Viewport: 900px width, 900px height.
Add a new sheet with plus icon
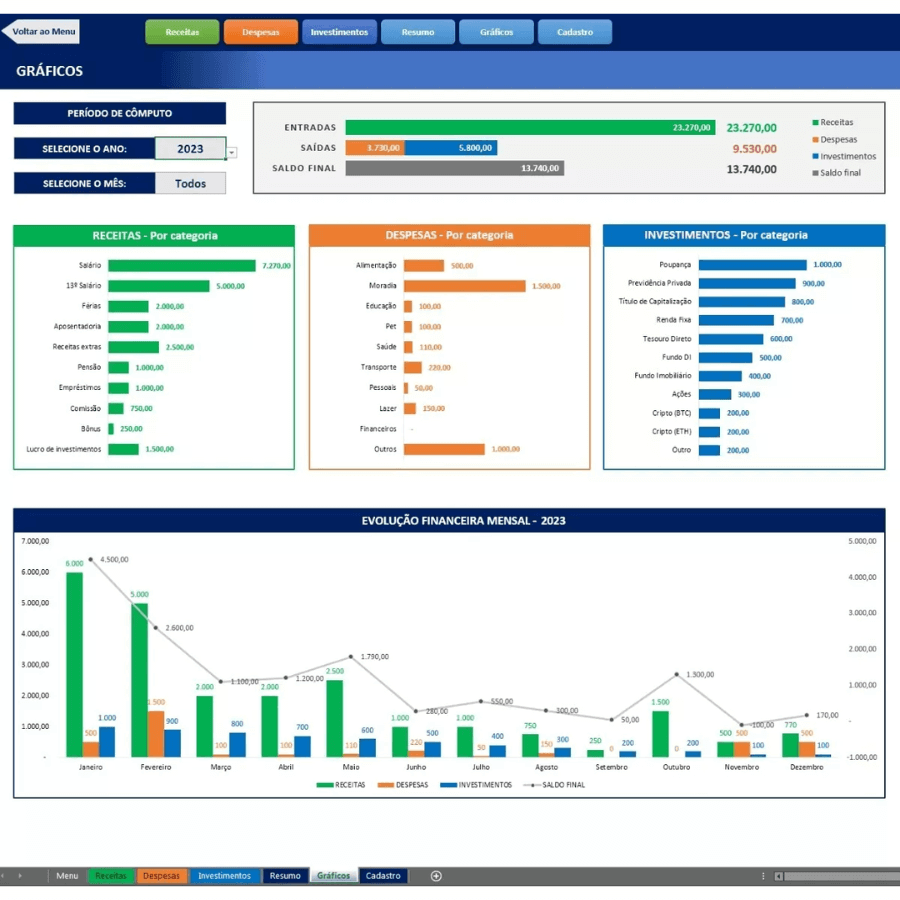pos(436,876)
